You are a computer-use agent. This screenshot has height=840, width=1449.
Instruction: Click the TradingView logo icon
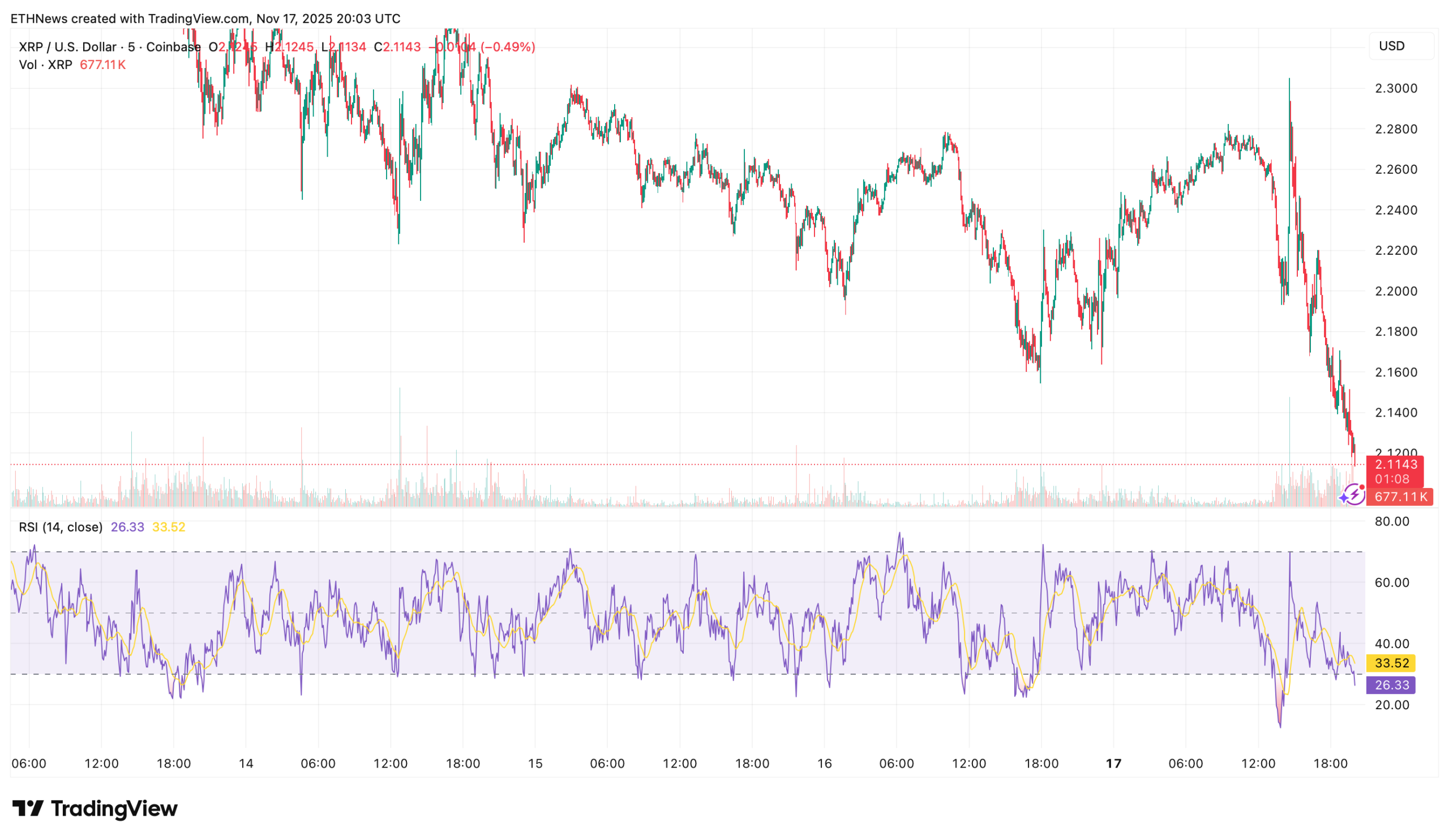pyautogui.click(x=28, y=808)
